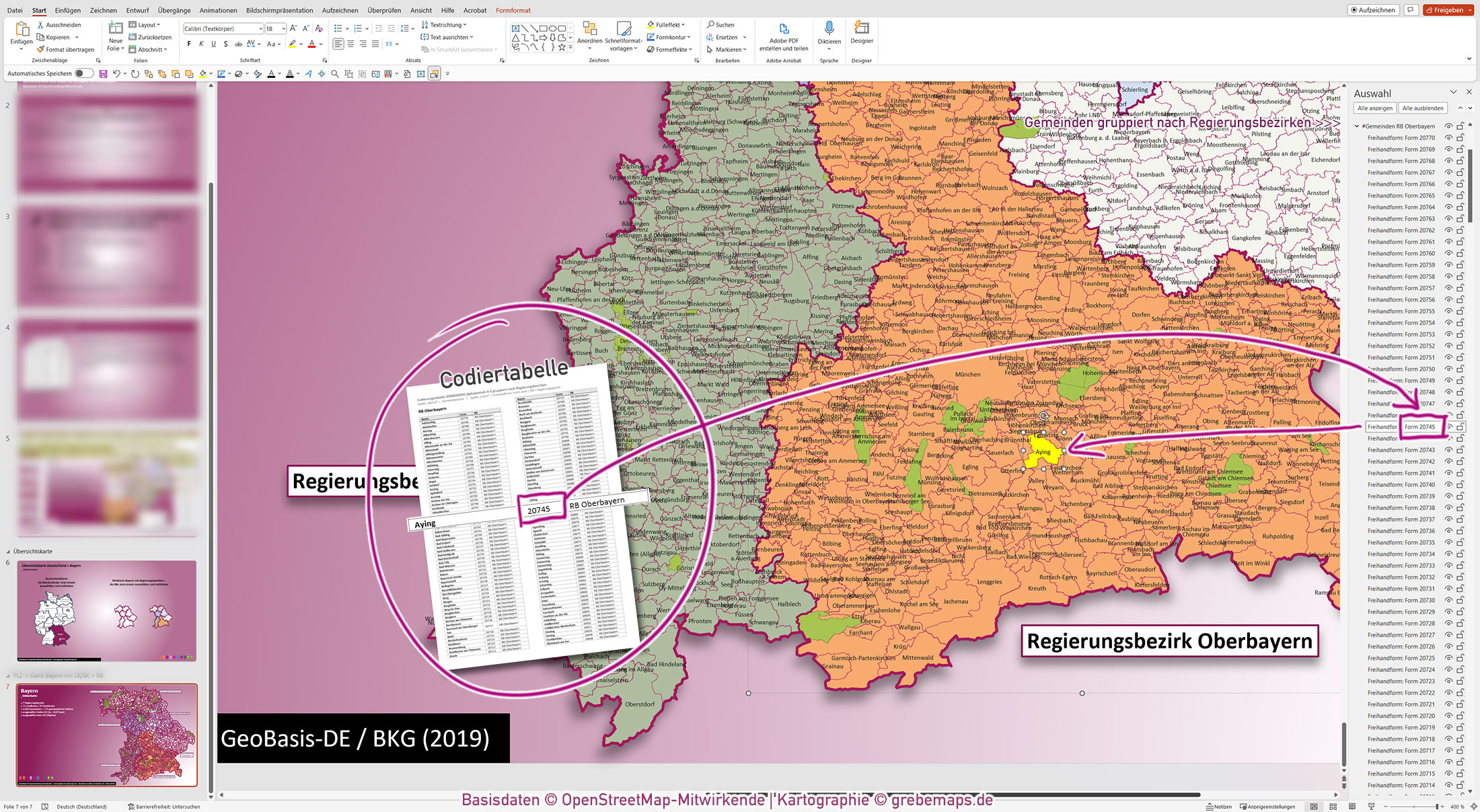The height and width of the screenshot is (812, 1480).
Task: Click the Suchen (Find) icon
Action: click(711, 25)
